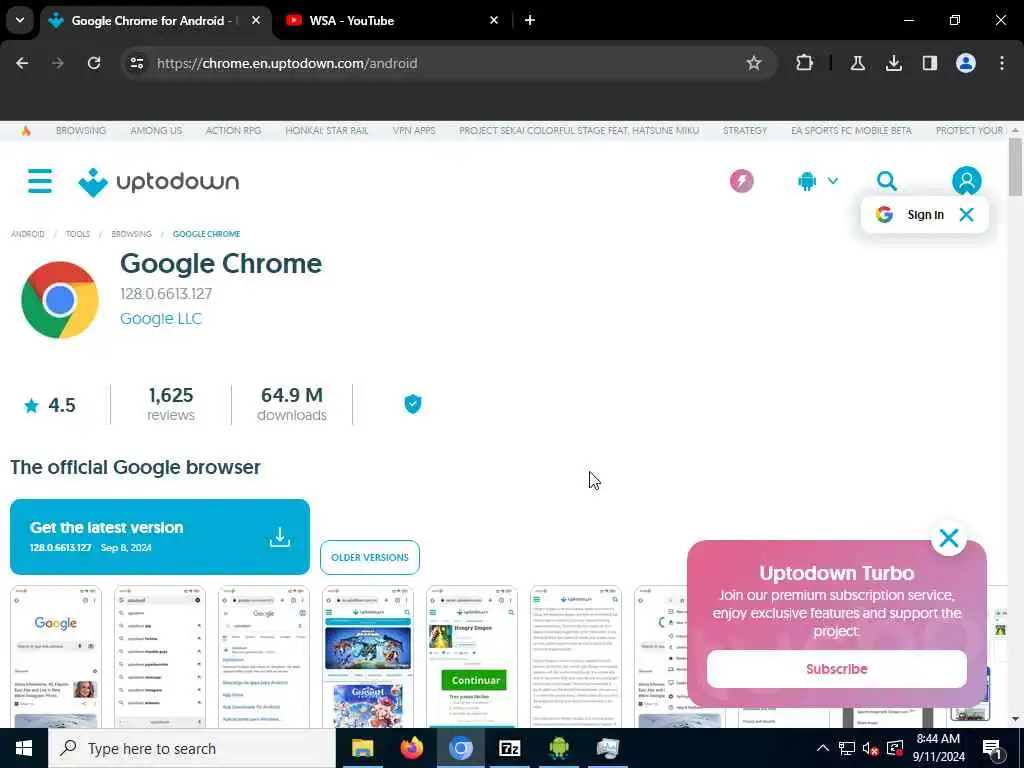Click the trending fire icon
Image resolution: width=1024 pixels, height=768 pixels.
26,131
